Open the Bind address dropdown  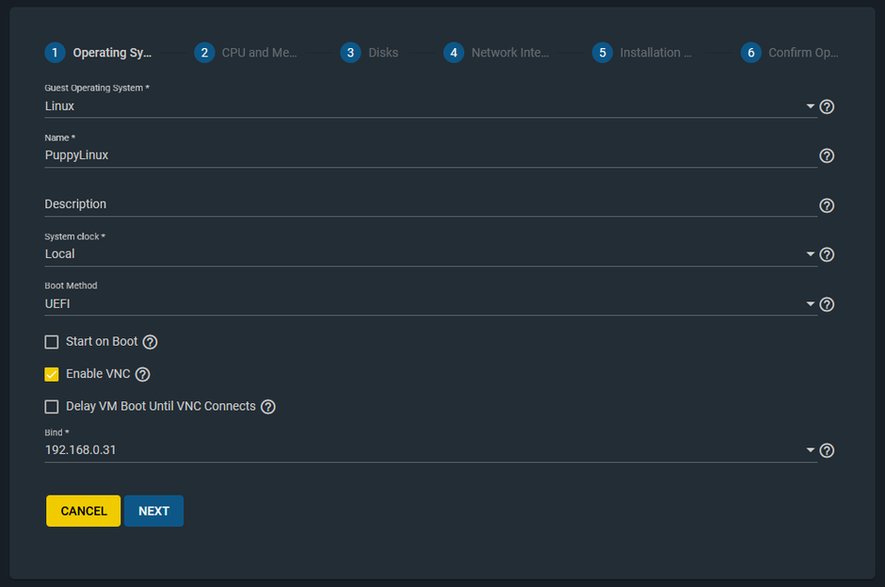(x=430, y=450)
